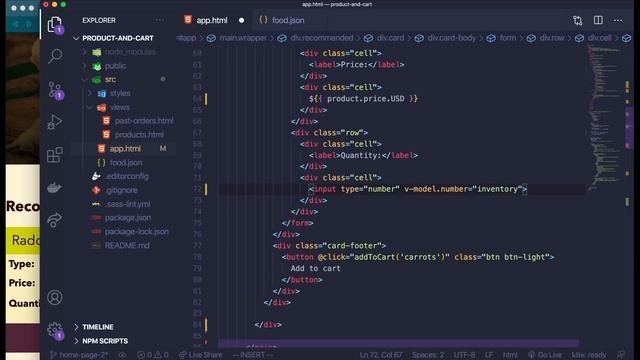This screenshot has width=640, height=360.
Task: Click the Open Changes compare icon
Action: (x=578, y=20)
